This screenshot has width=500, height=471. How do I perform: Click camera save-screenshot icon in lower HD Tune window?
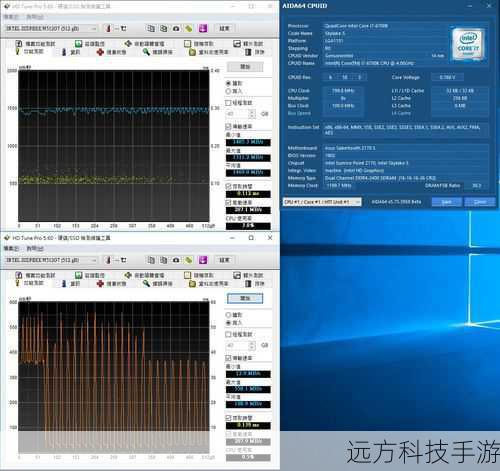(176, 260)
